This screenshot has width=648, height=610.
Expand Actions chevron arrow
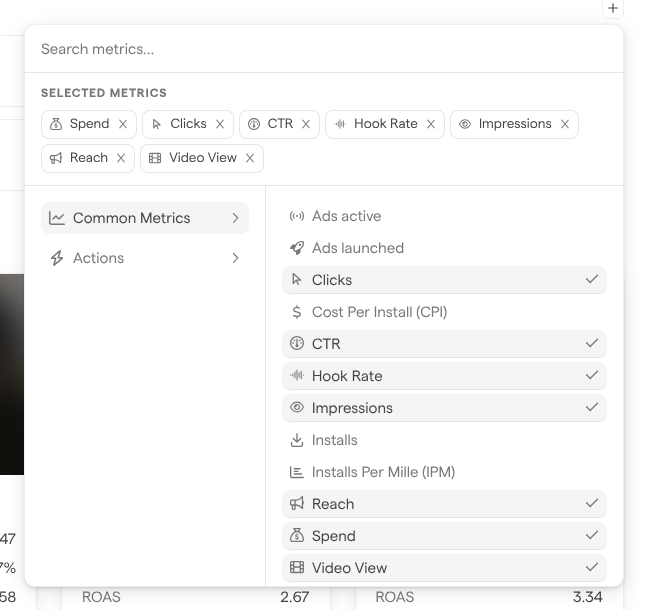(236, 258)
